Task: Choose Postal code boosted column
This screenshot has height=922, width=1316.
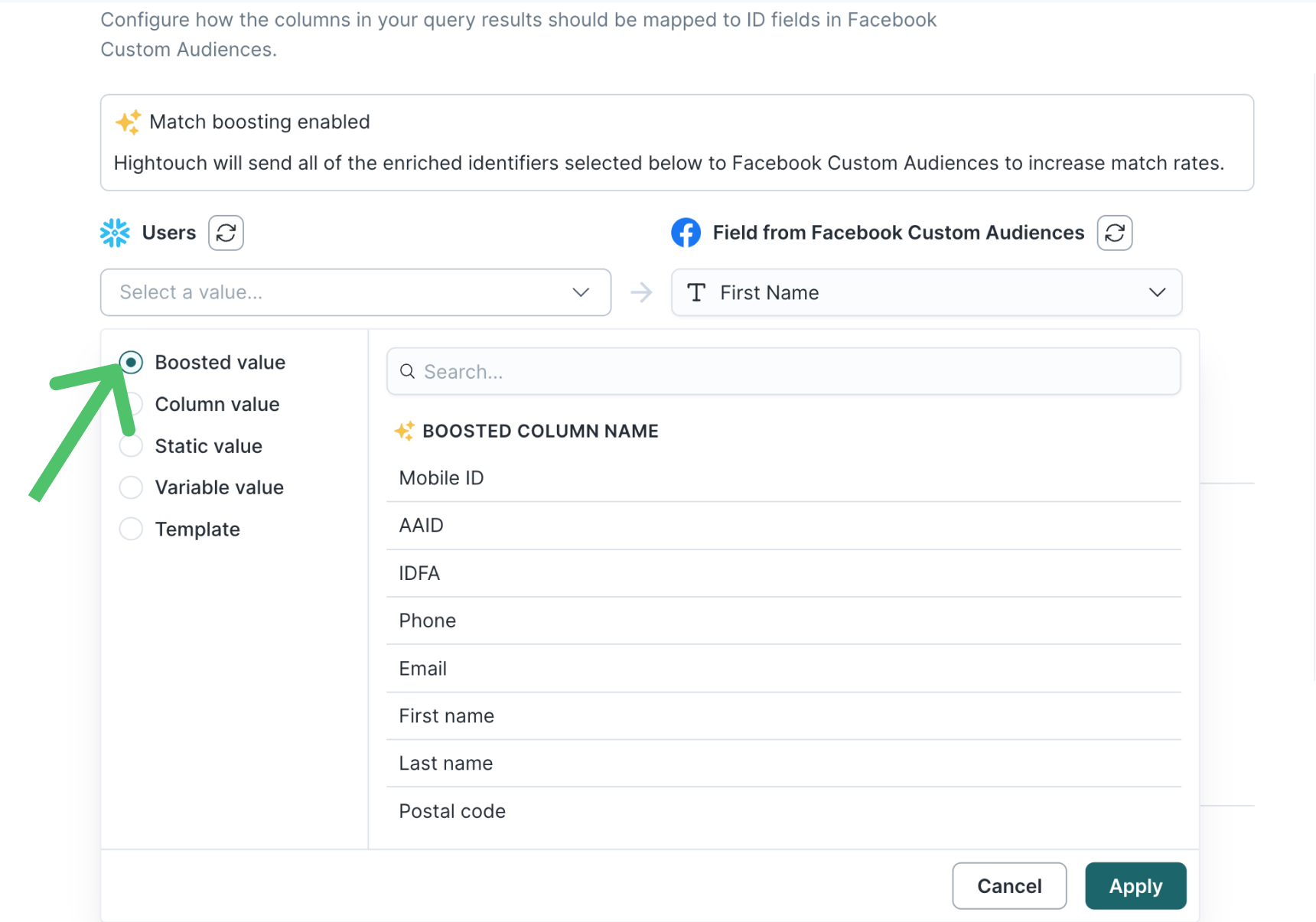Action: (x=452, y=811)
